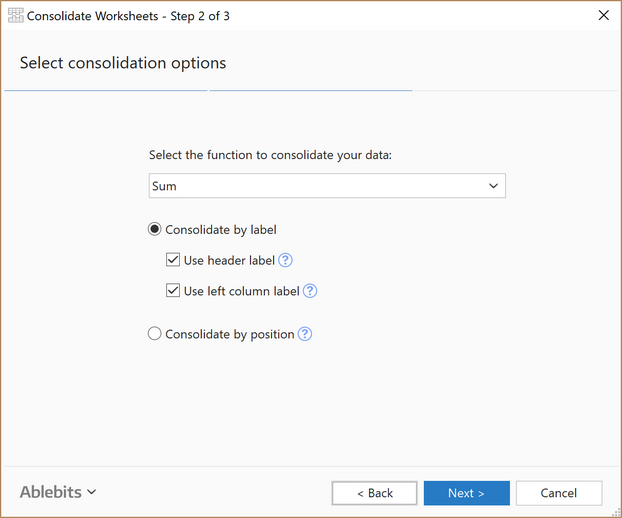Open help for Use left column label

point(310,291)
